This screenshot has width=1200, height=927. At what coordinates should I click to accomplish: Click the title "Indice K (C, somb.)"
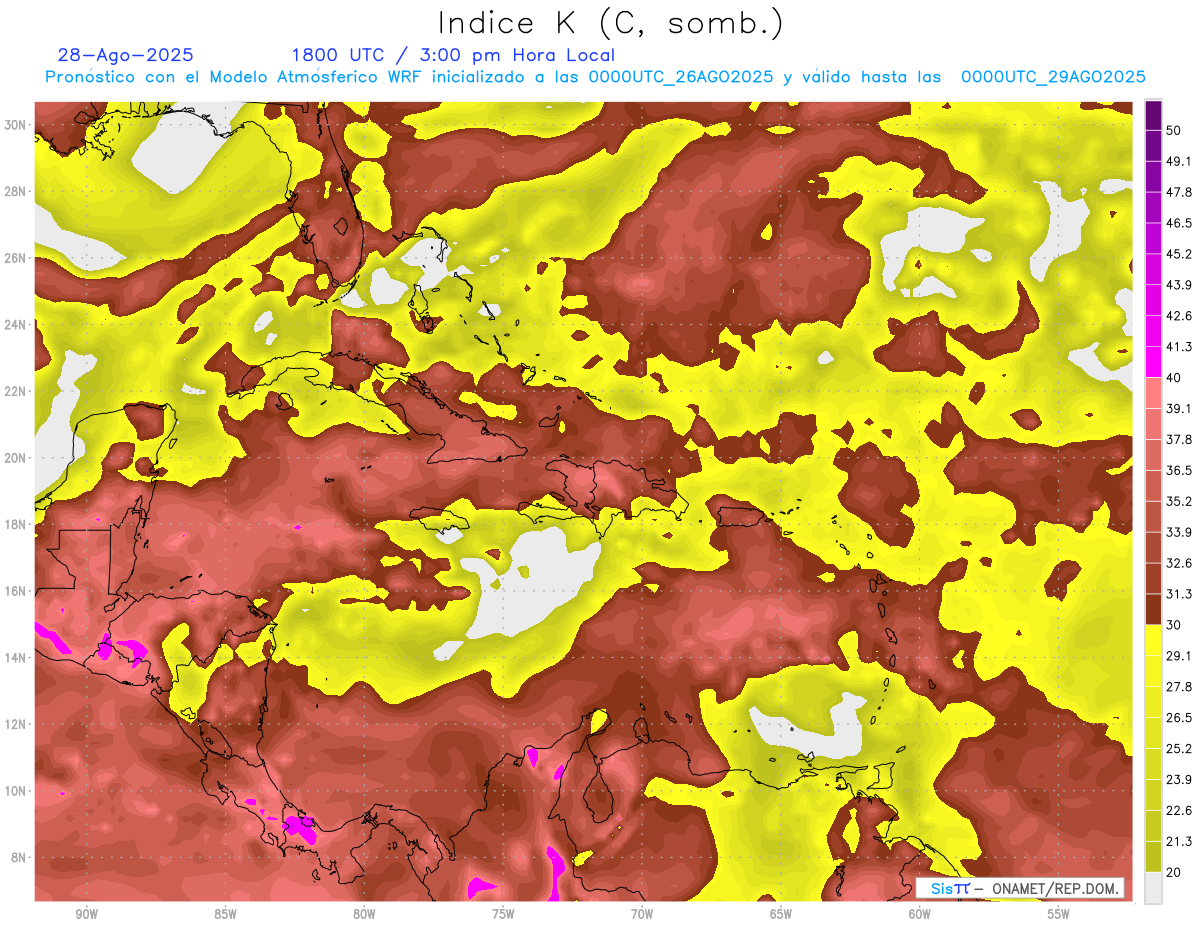(610, 23)
